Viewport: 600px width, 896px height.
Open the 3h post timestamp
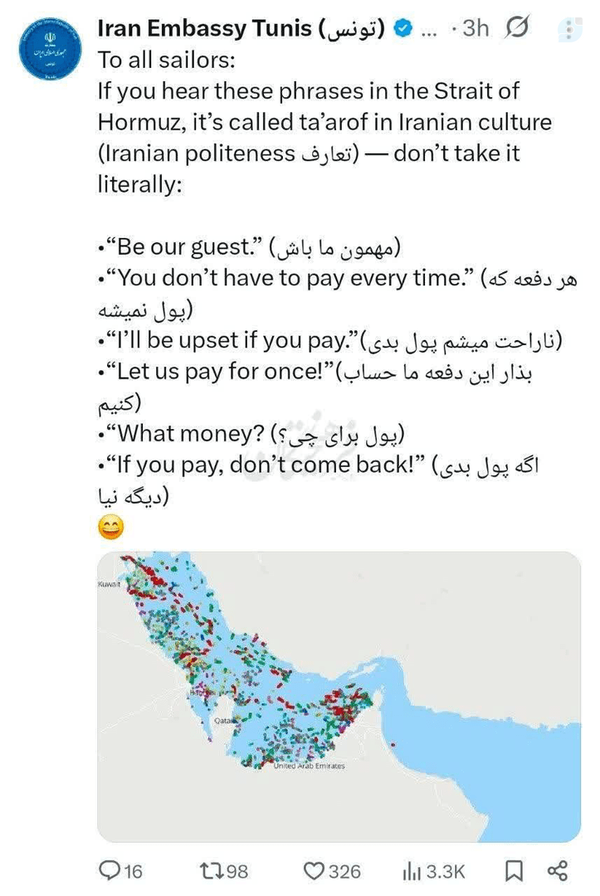click(475, 28)
